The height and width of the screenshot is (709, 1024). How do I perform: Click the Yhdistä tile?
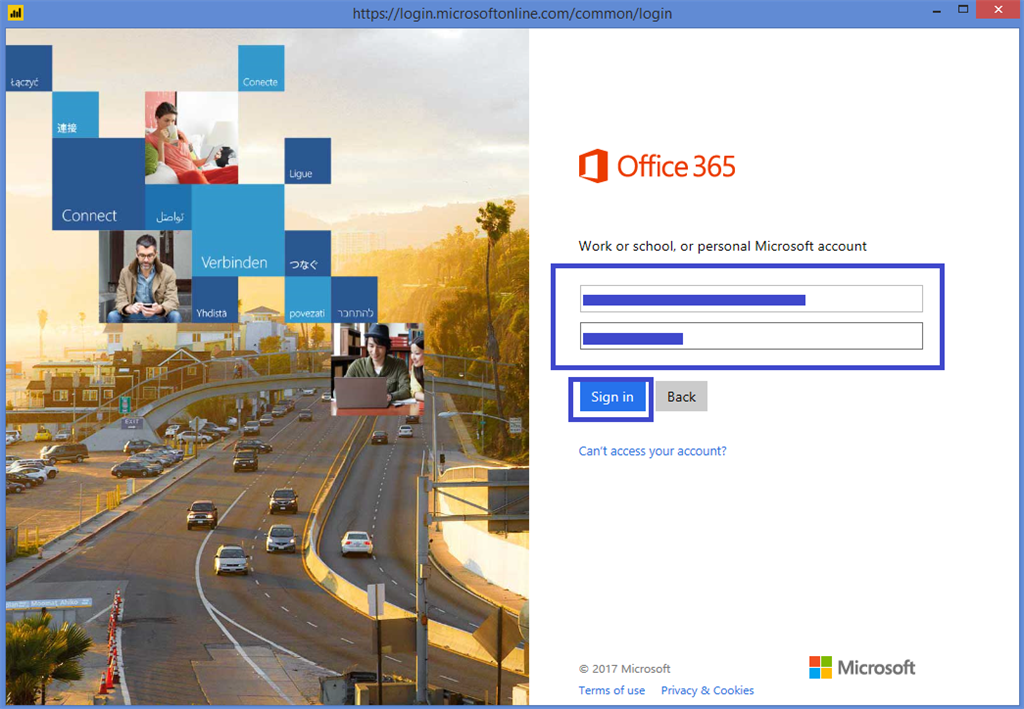coord(215,300)
